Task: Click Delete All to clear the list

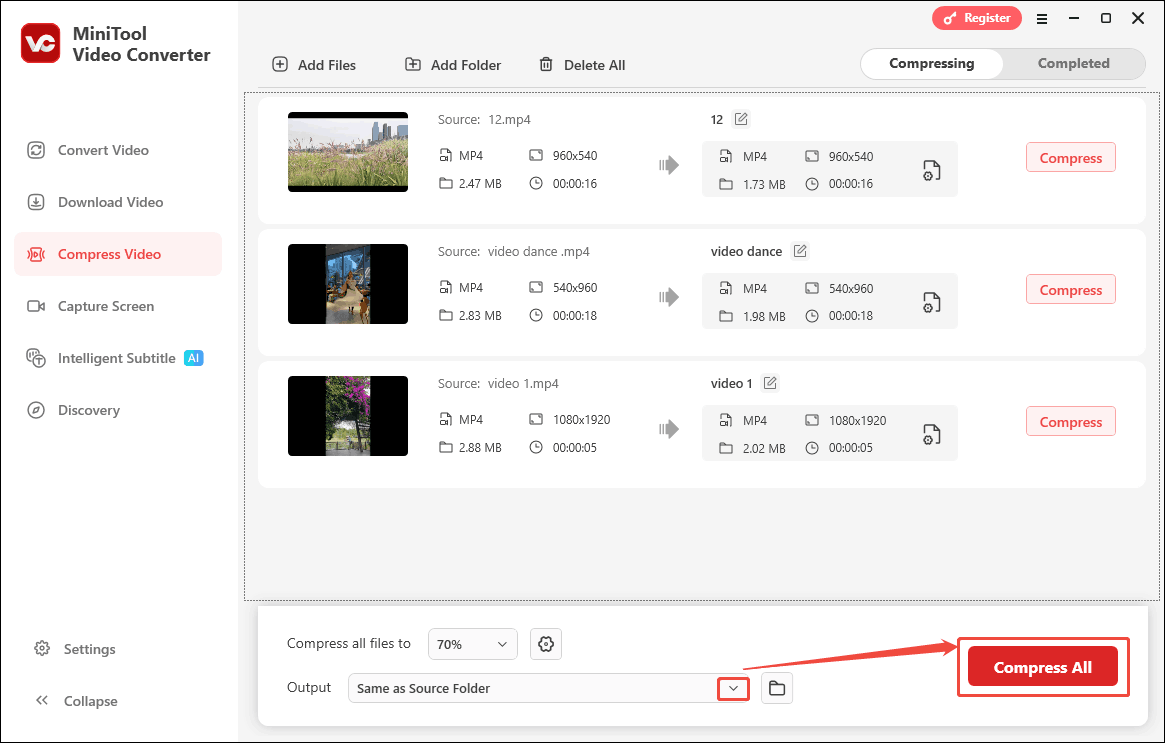Action: pos(582,64)
